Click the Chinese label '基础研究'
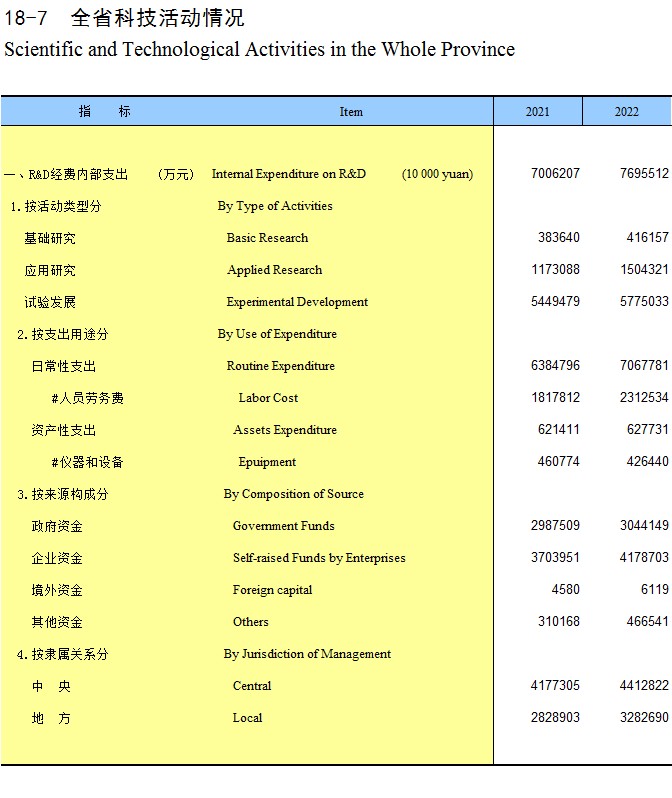The height and width of the screenshot is (798, 672). pyautogui.click(x=50, y=238)
